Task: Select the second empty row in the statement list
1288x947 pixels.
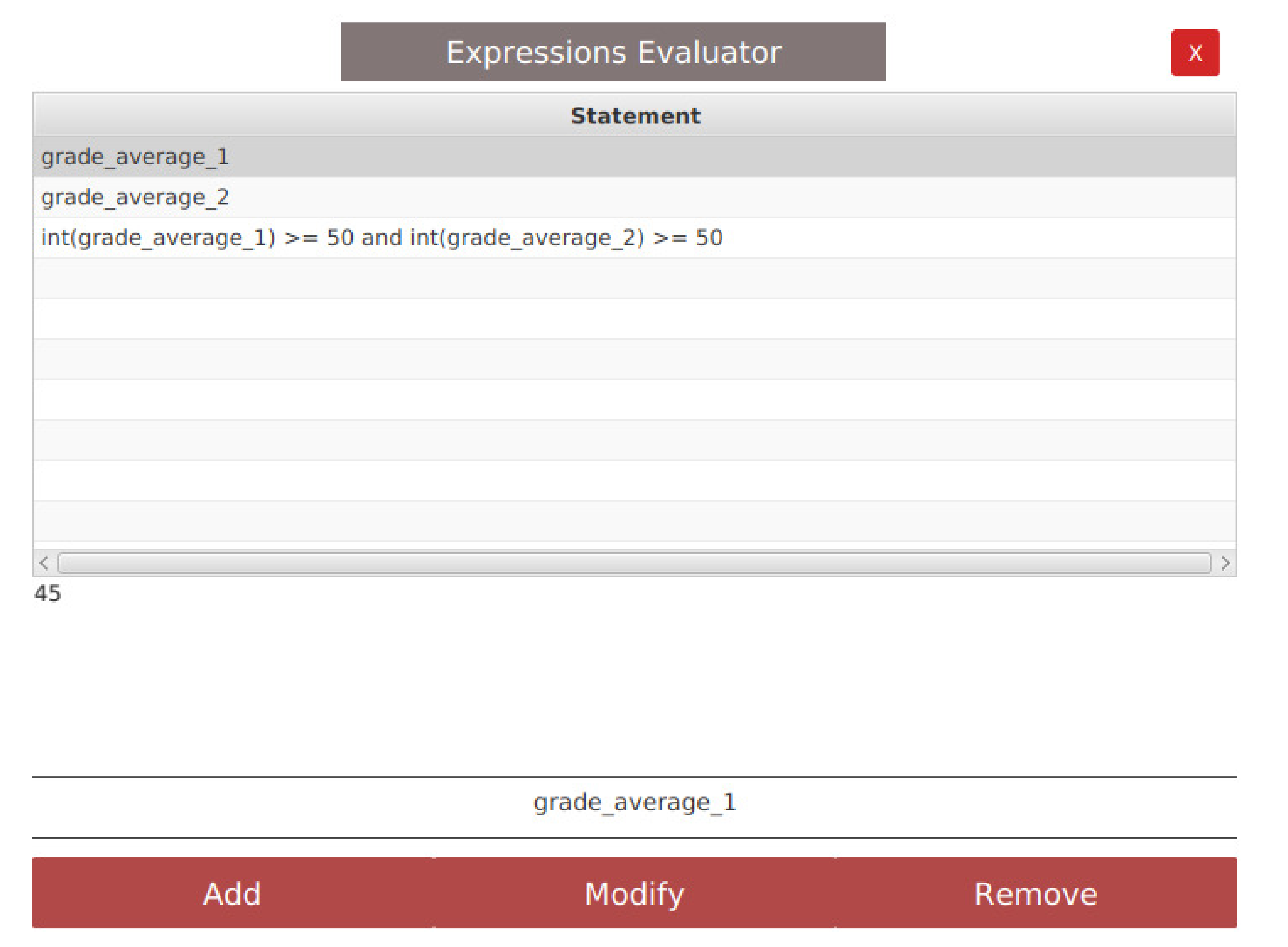Action: click(x=634, y=319)
